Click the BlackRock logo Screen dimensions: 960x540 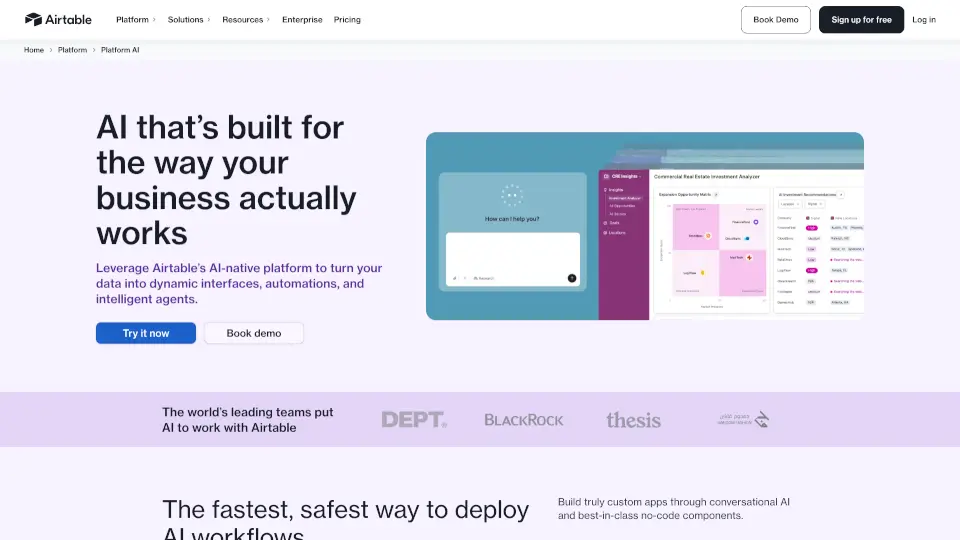coord(524,420)
